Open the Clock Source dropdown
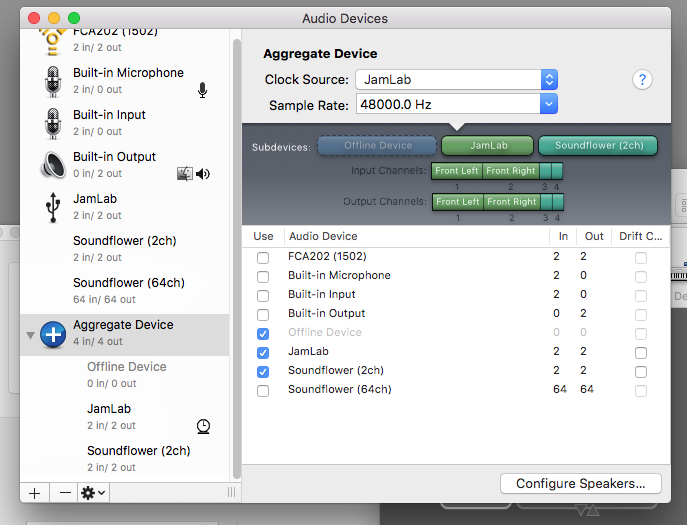Screen dimensions: 687x525 457,80
